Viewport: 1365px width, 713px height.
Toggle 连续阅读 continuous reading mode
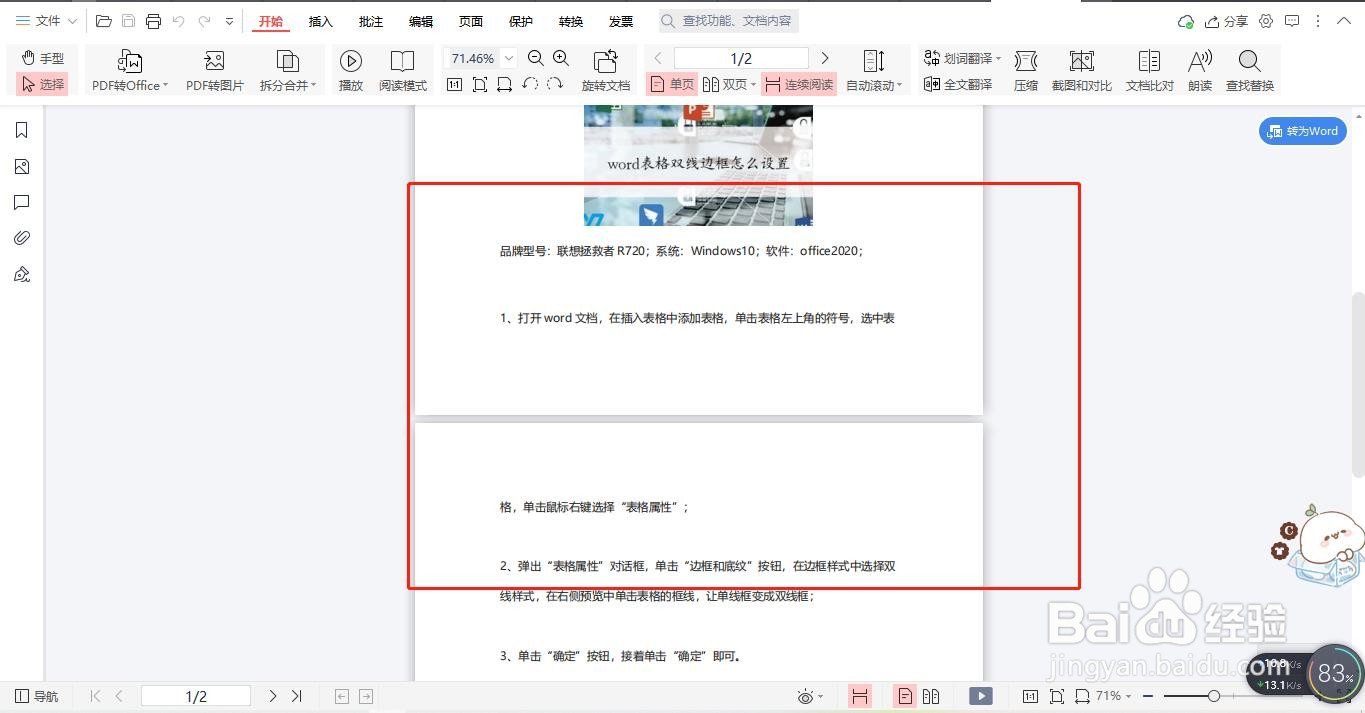(x=798, y=84)
